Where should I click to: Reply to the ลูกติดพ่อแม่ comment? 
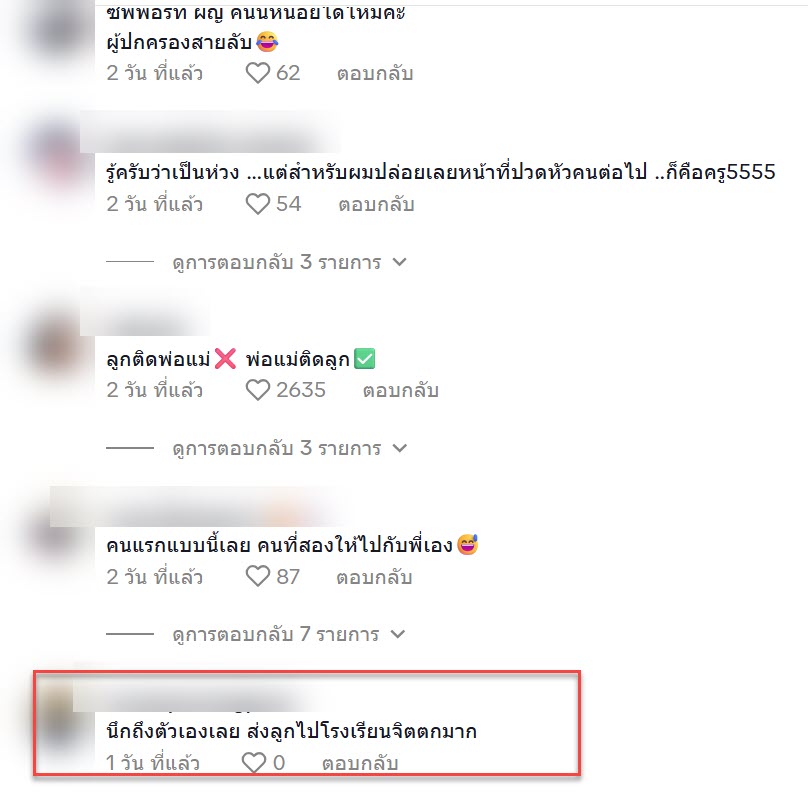coord(400,391)
